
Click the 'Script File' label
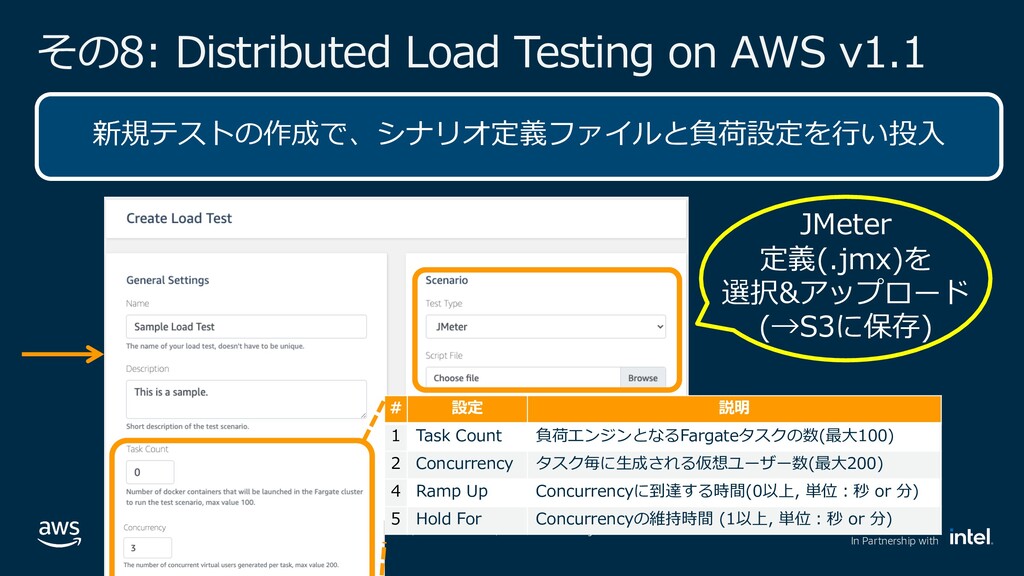(444, 356)
